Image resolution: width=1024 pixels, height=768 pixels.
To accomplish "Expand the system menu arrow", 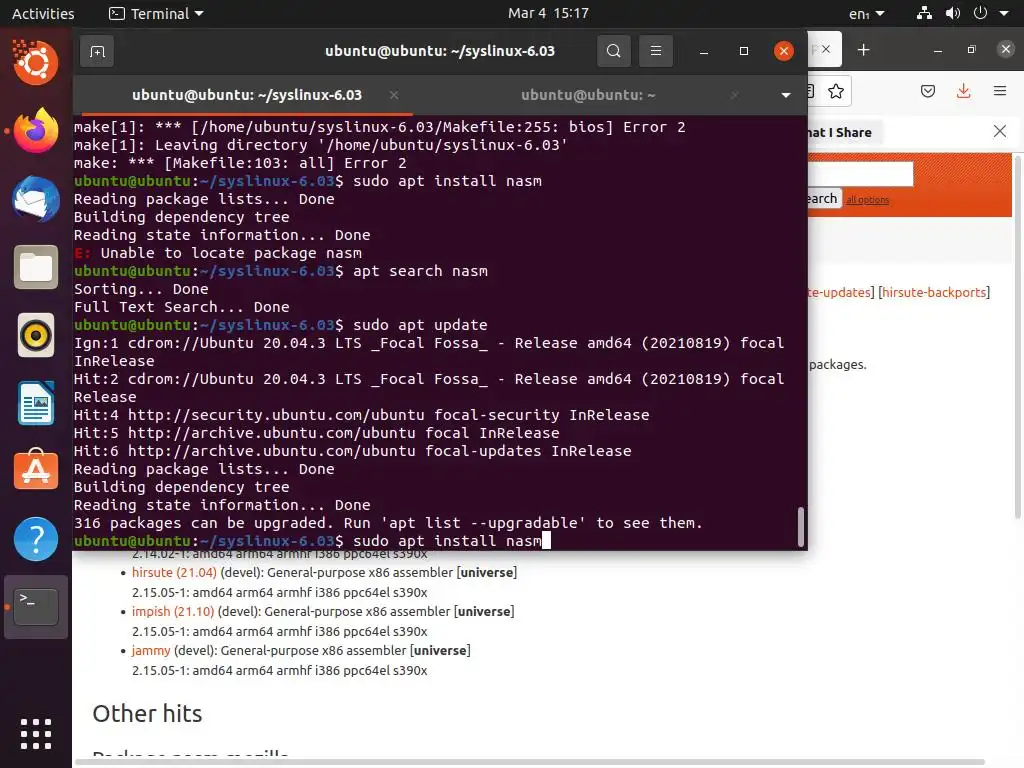I will 1004,13.
